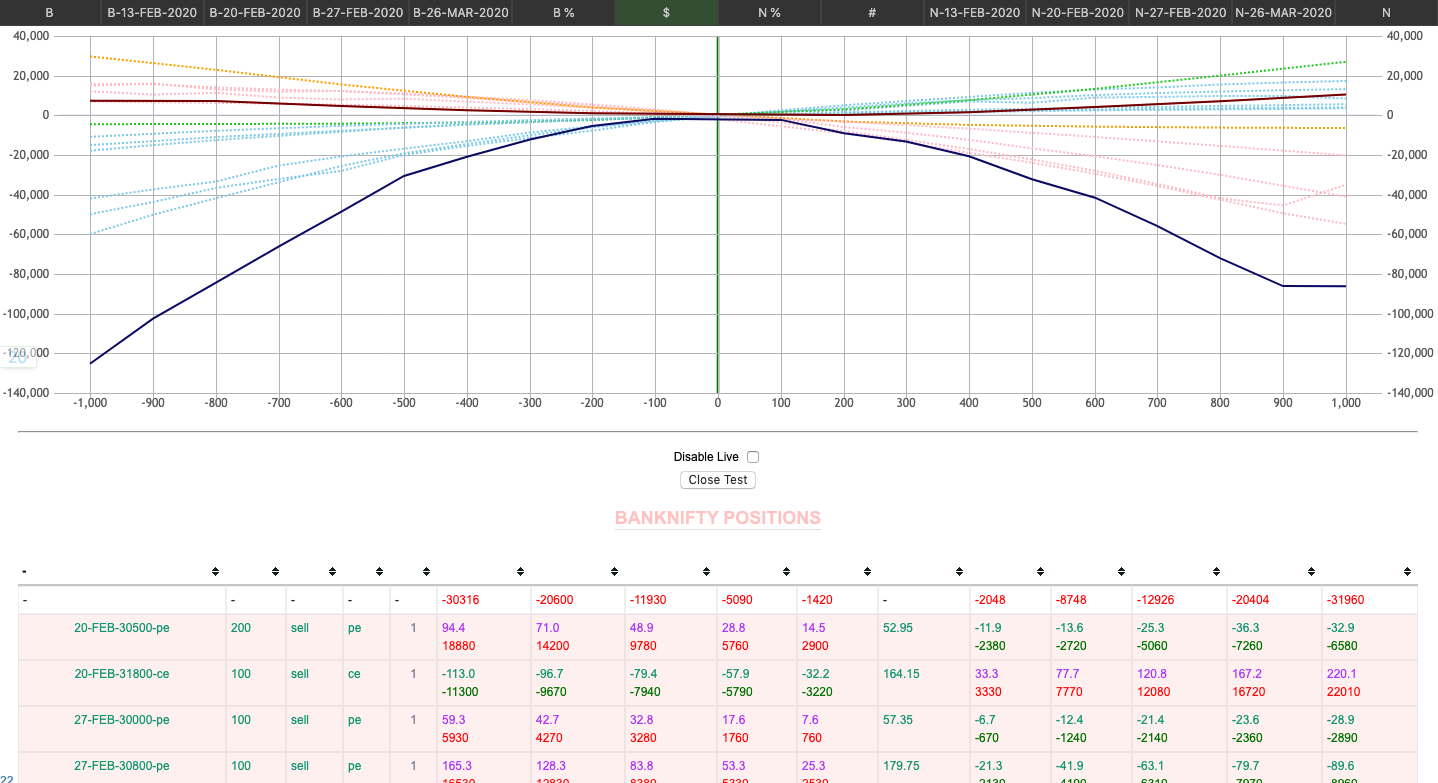Select the 20-FEB-30500-pe position row name

(x=122, y=628)
